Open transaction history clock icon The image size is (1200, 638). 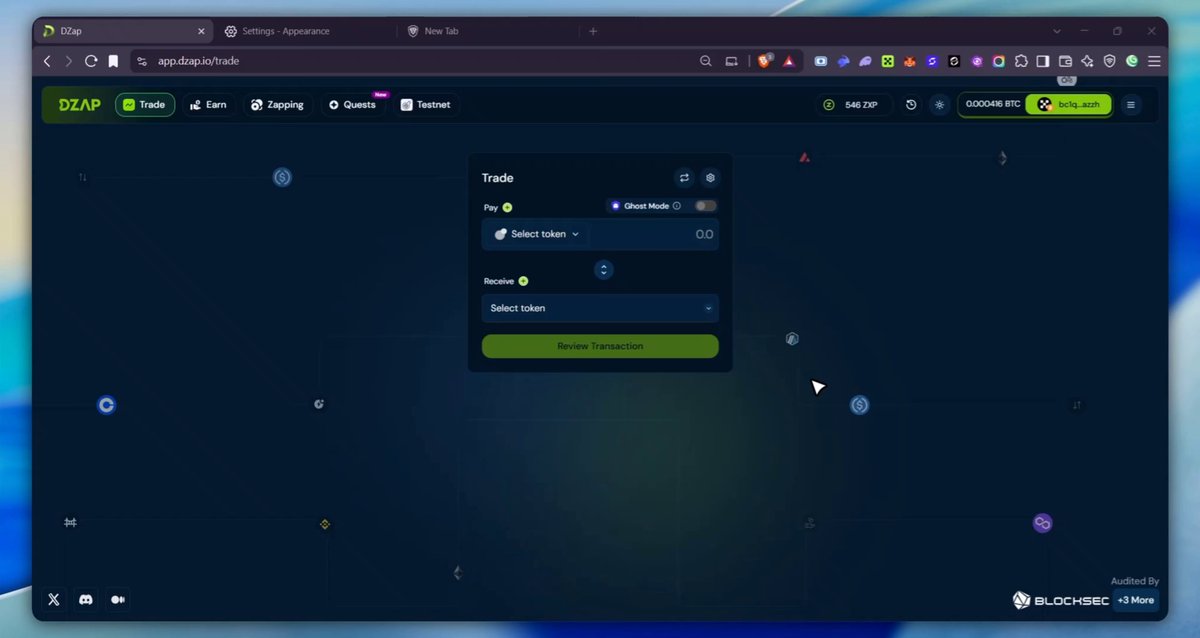[x=911, y=105]
